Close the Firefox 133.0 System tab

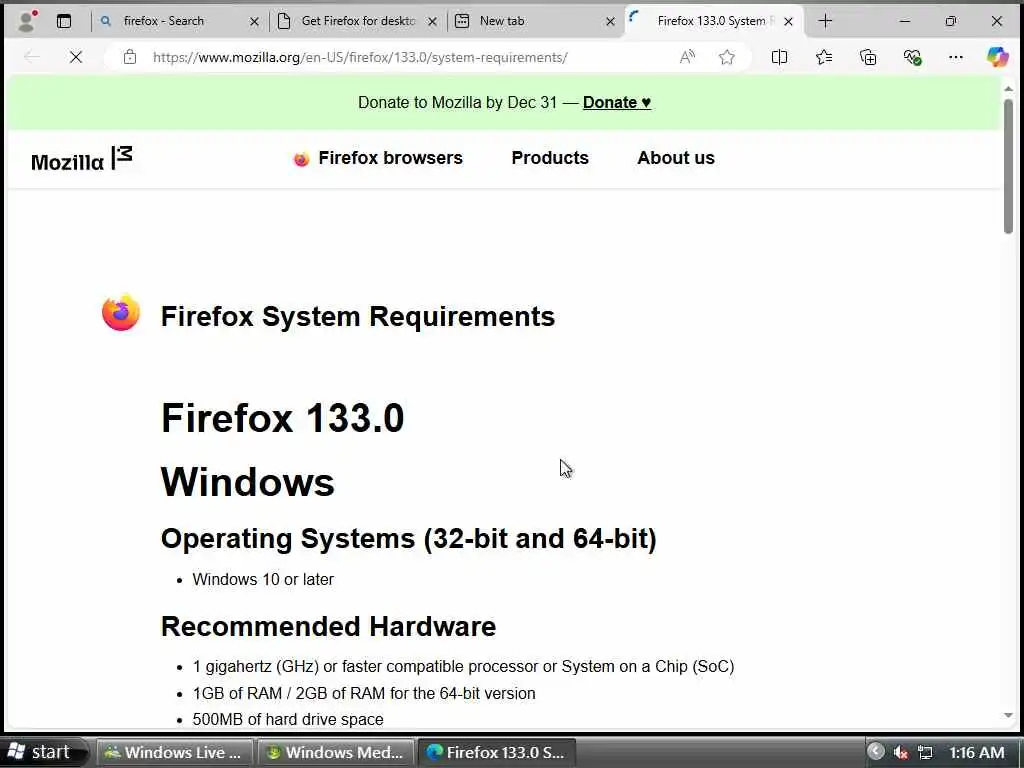[x=788, y=22]
